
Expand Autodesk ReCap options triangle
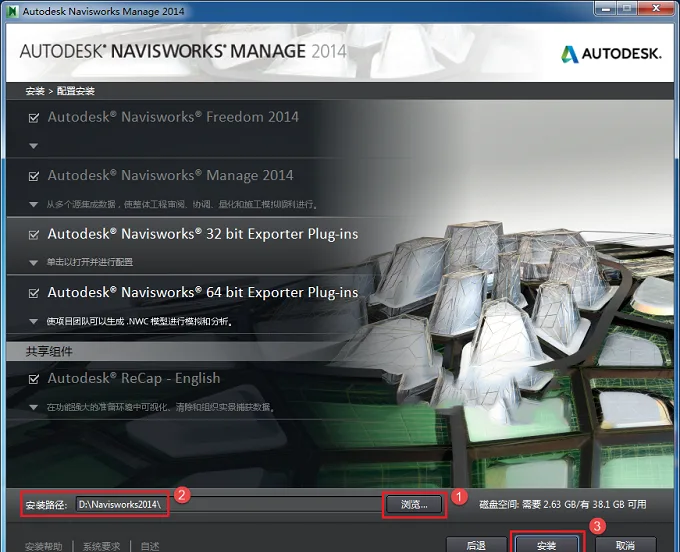[33, 407]
